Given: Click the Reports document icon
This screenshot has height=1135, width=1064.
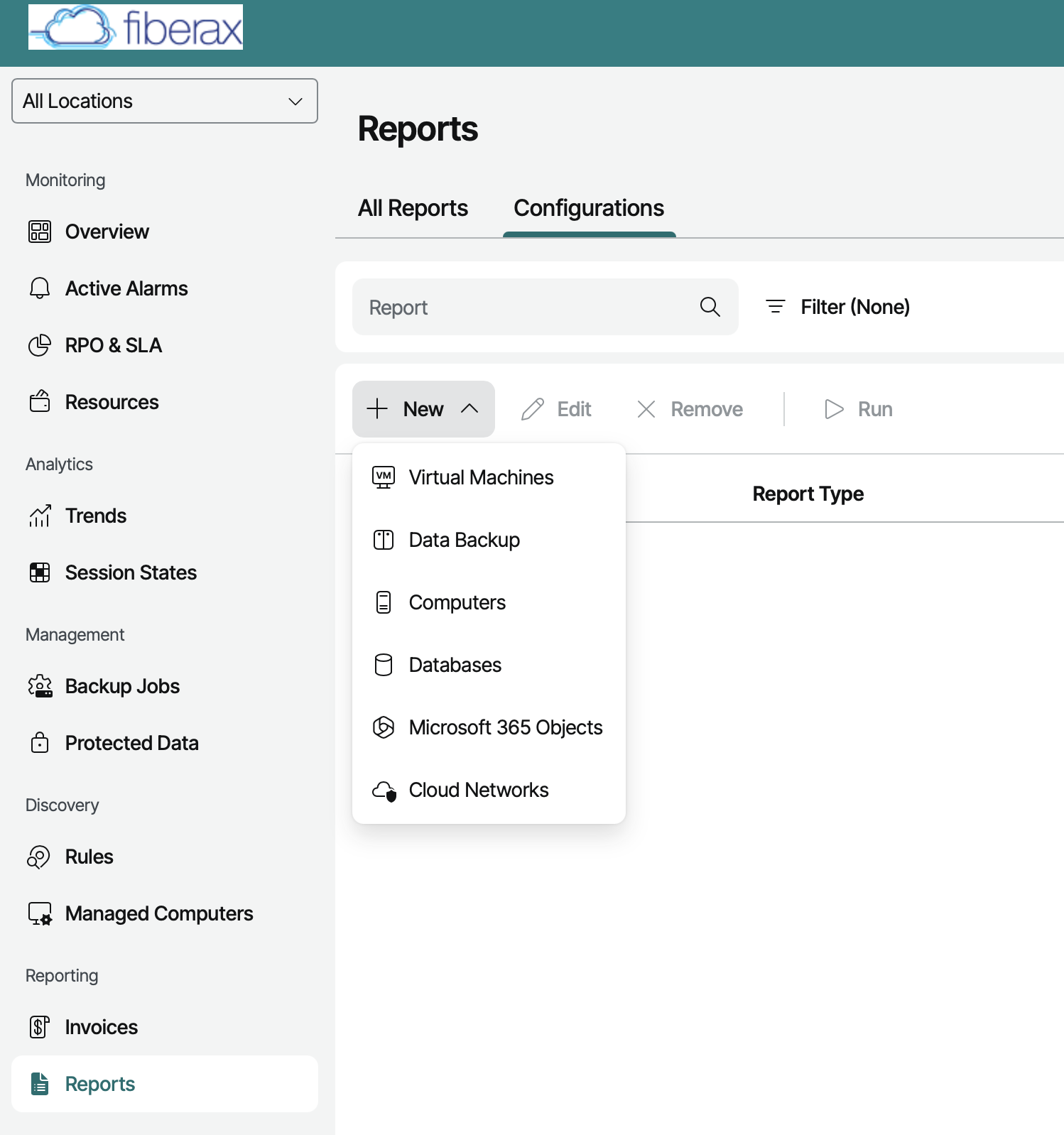Looking at the screenshot, I should pos(40,1084).
